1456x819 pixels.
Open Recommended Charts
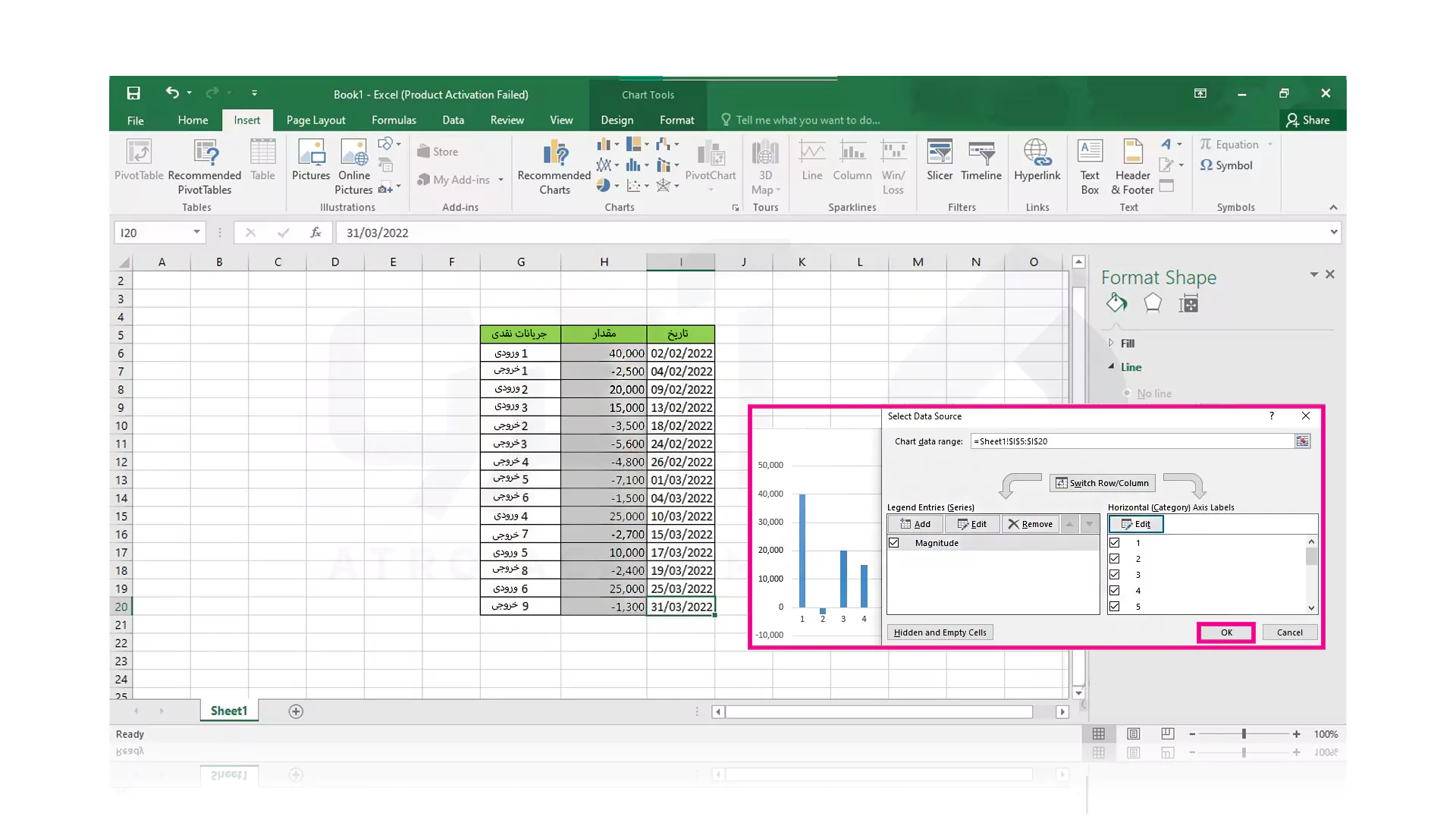click(x=554, y=167)
